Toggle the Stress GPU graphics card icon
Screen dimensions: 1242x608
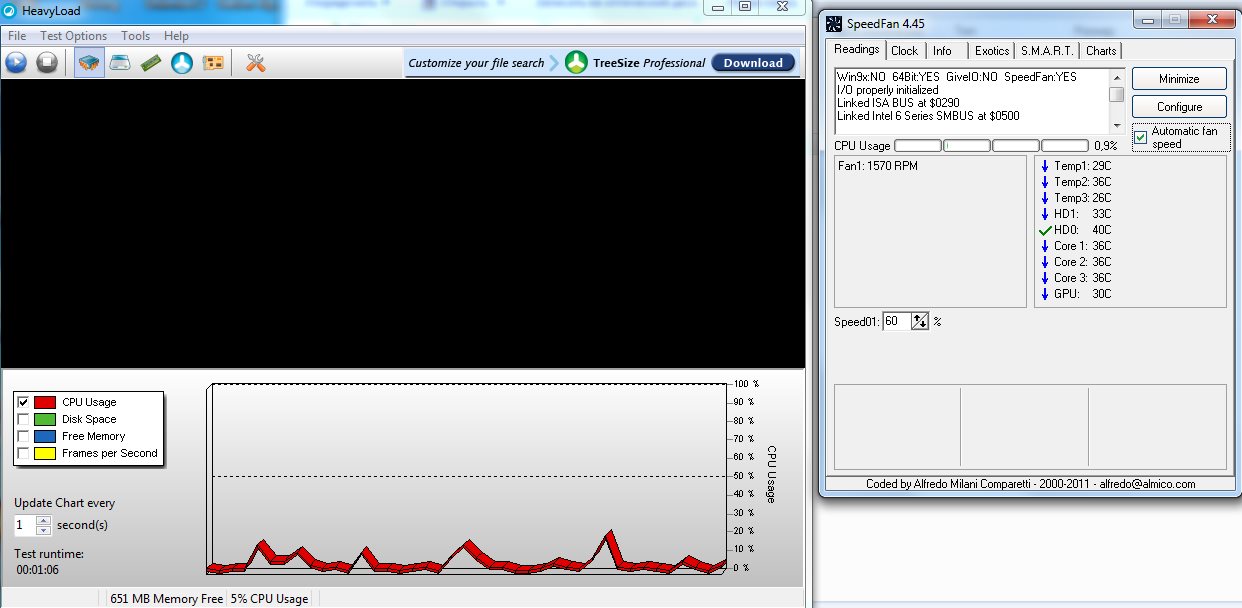point(212,63)
